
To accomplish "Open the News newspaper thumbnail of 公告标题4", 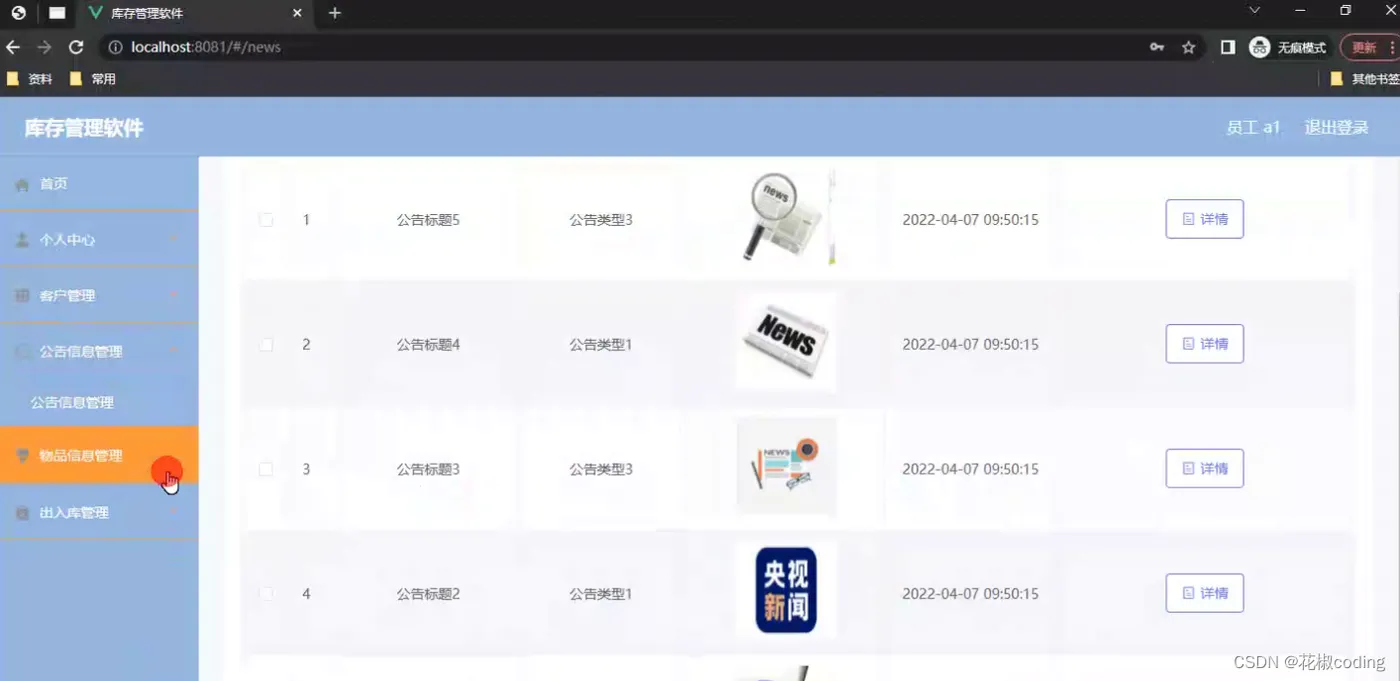I will coord(786,342).
